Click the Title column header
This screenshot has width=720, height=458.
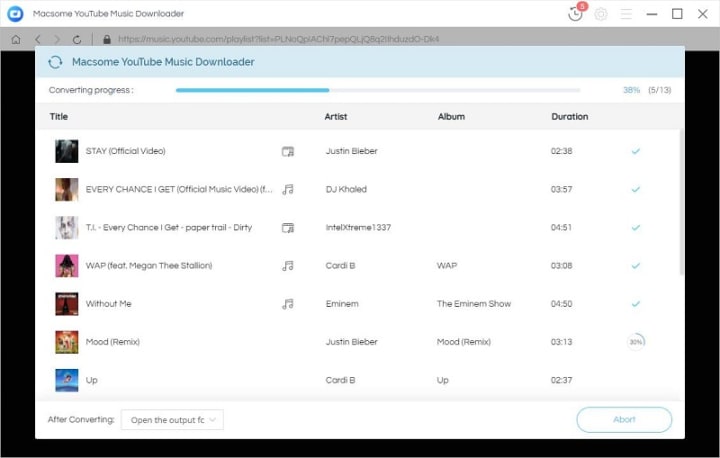click(59, 117)
